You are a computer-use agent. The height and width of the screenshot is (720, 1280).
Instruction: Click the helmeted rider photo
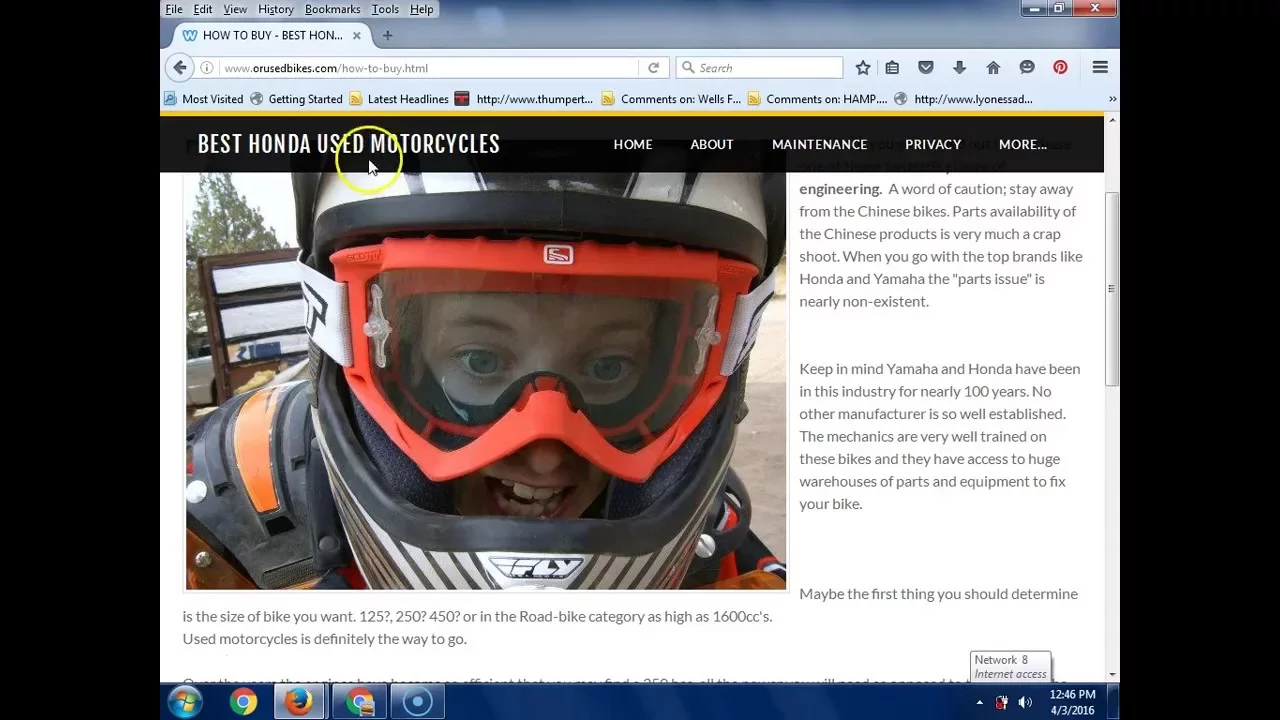pos(486,381)
